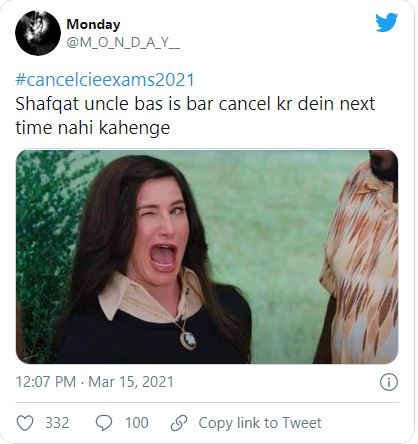418x444 pixels.
Task: Select Copy link to Tweet
Action: [x=260, y=423]
